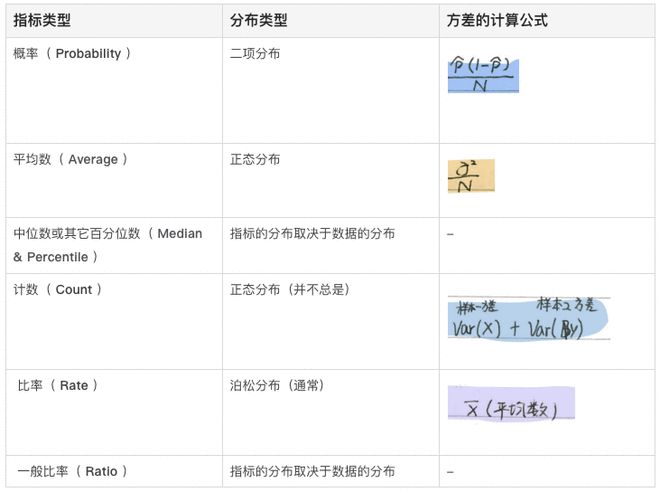Select the 概率 (Probability) cell

click(x=72, y=54)
